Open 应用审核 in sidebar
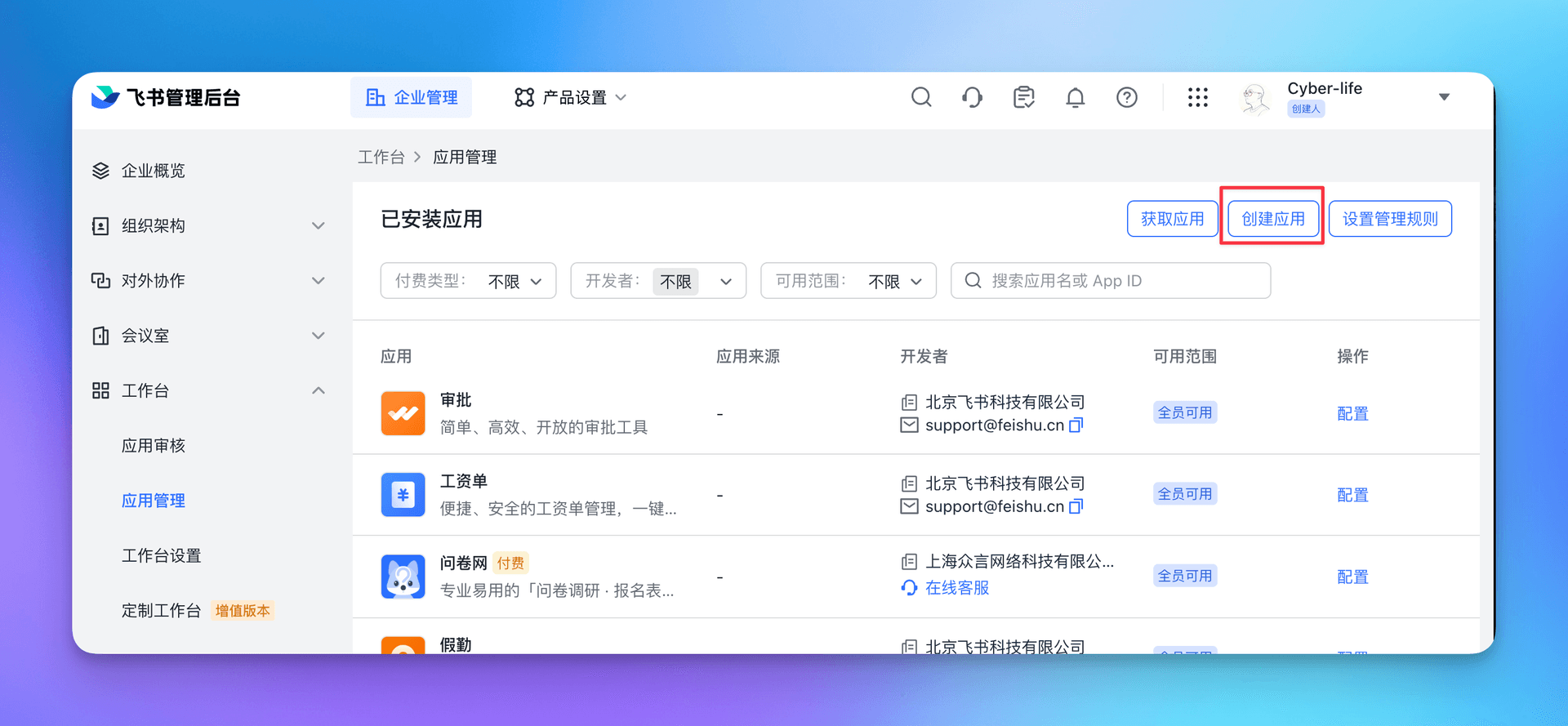 pyautogui.click(x=154, y=445)
